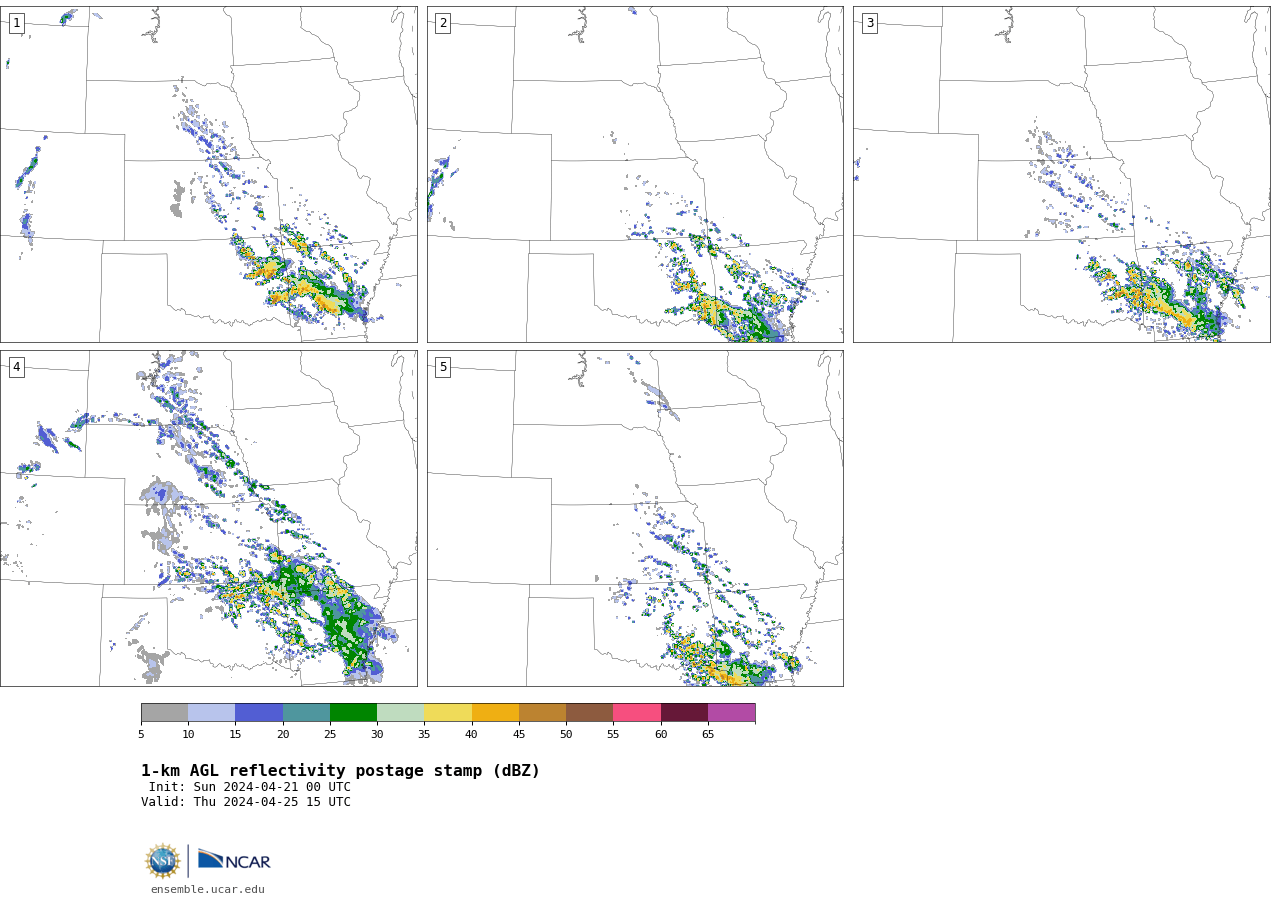Click the 'Init: Sun 2024-04-21 00 UTC' line

click(250, 787)
